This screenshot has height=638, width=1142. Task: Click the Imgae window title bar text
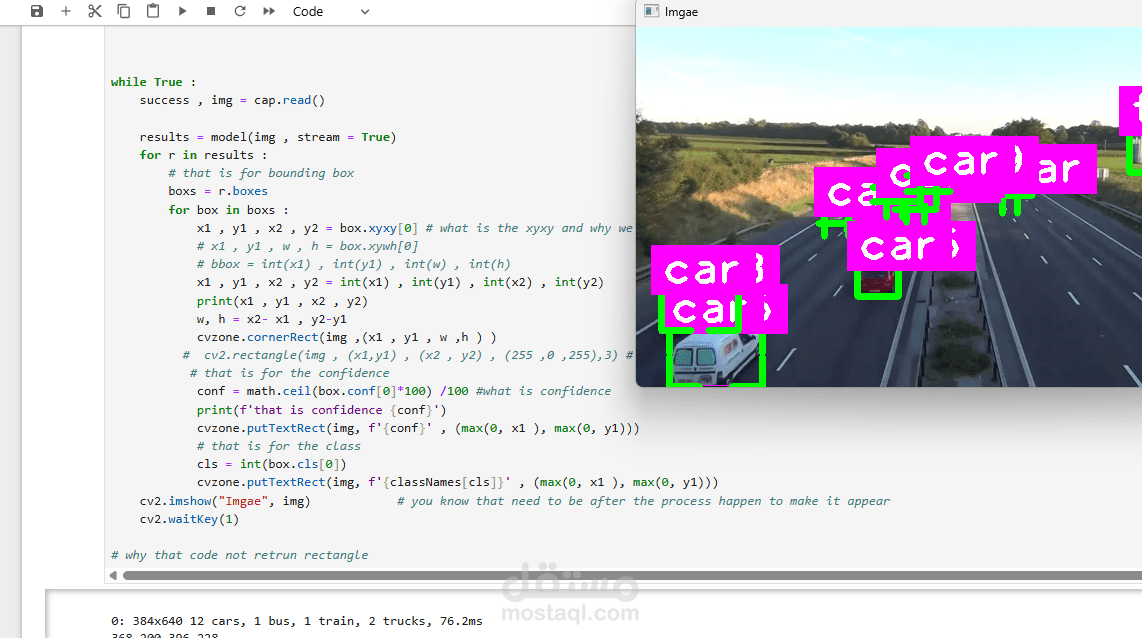coord(681,12)
